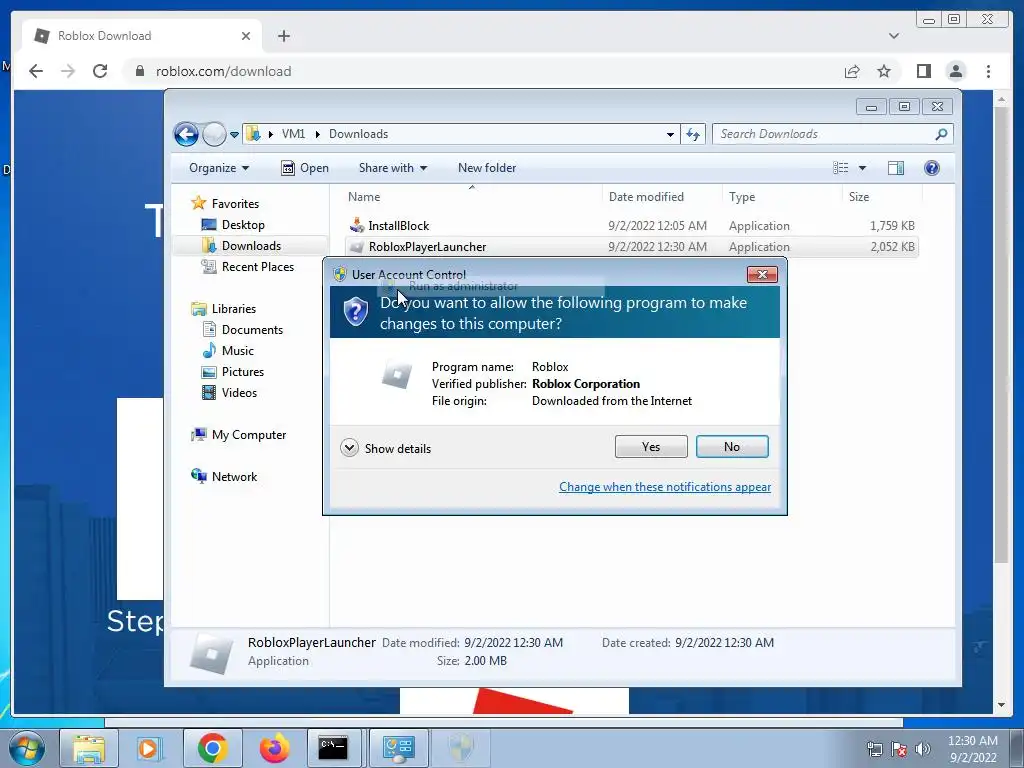Open the view options dropdown arrow
Image resolution: width=1024 pixels, height=768 pixels.
click(862, 168)
